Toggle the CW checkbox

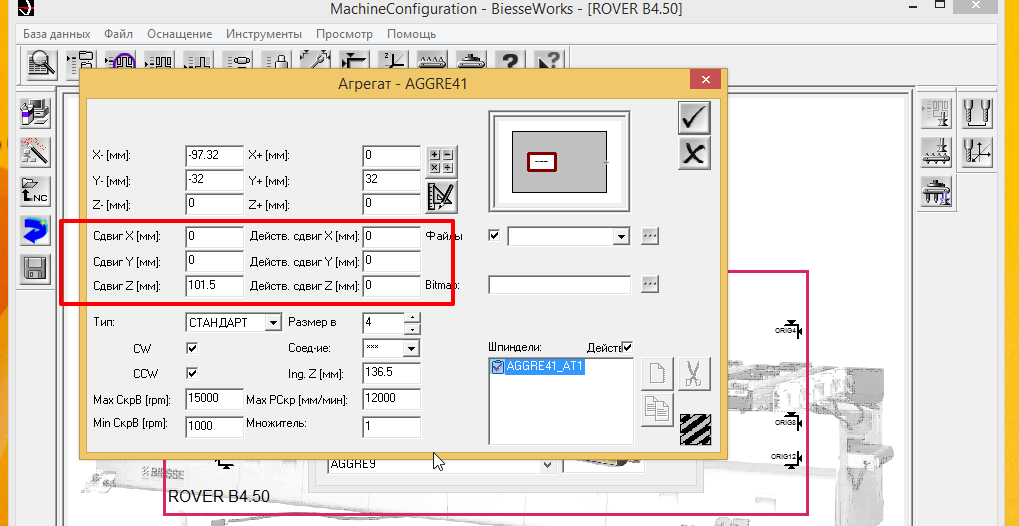192,348
